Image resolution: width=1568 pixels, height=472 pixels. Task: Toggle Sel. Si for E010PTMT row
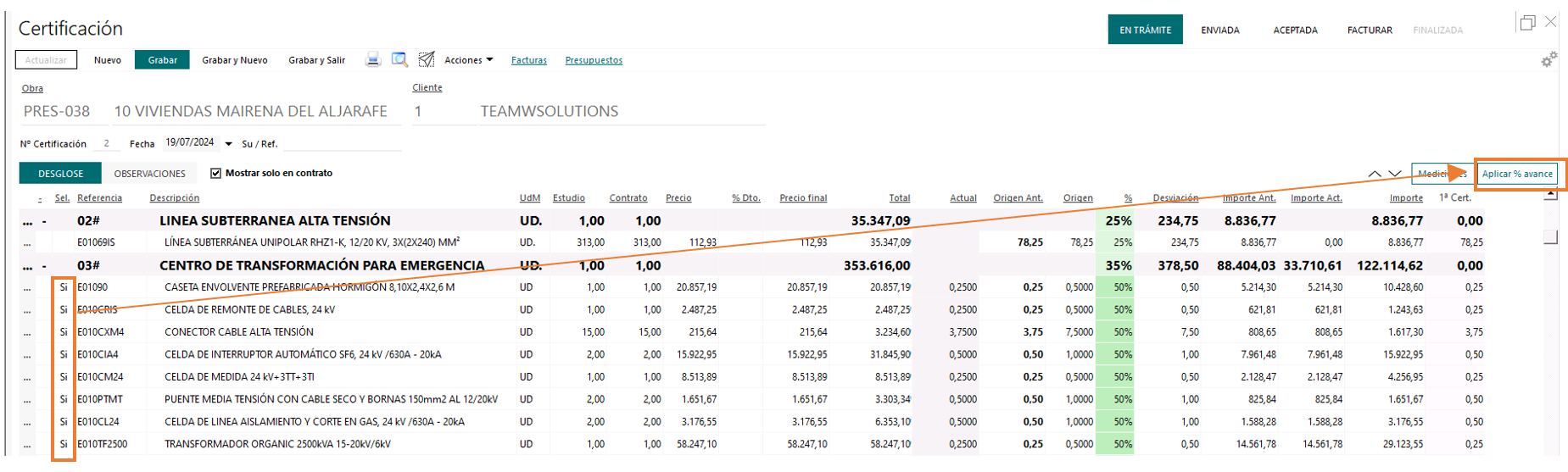(64, 399)
